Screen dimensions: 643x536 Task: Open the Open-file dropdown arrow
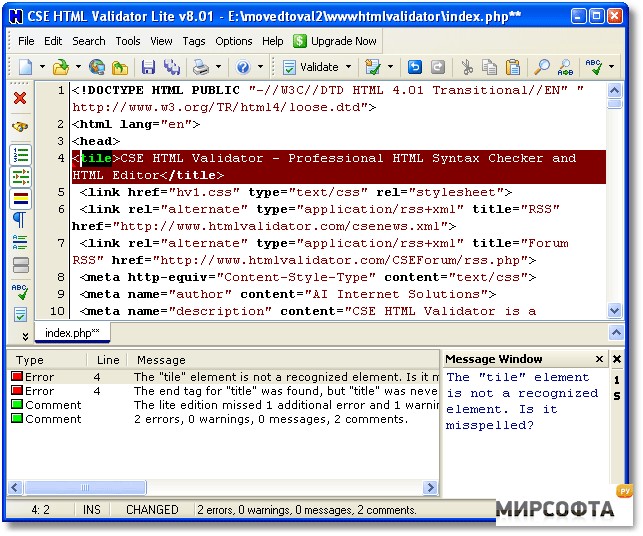pos(78,66)
